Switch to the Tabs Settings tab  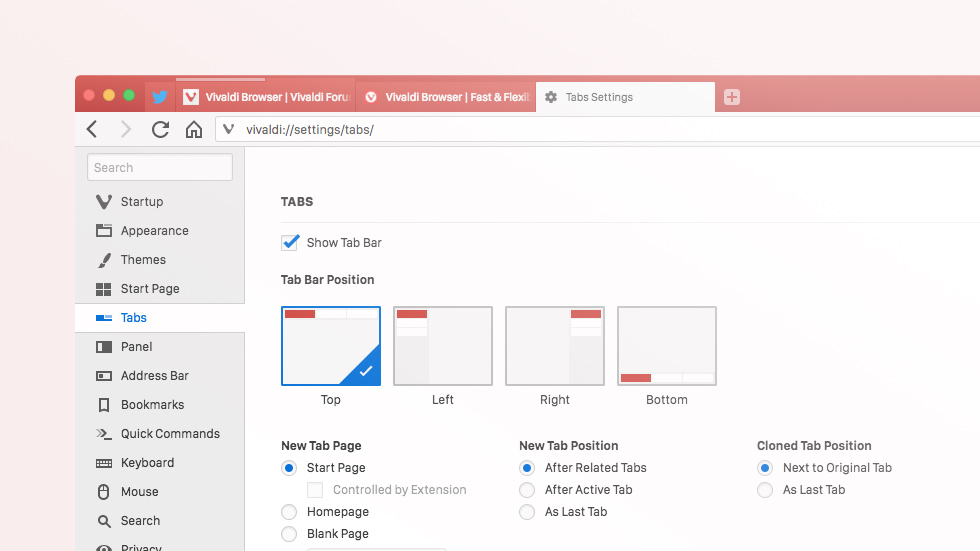(626, 97)
